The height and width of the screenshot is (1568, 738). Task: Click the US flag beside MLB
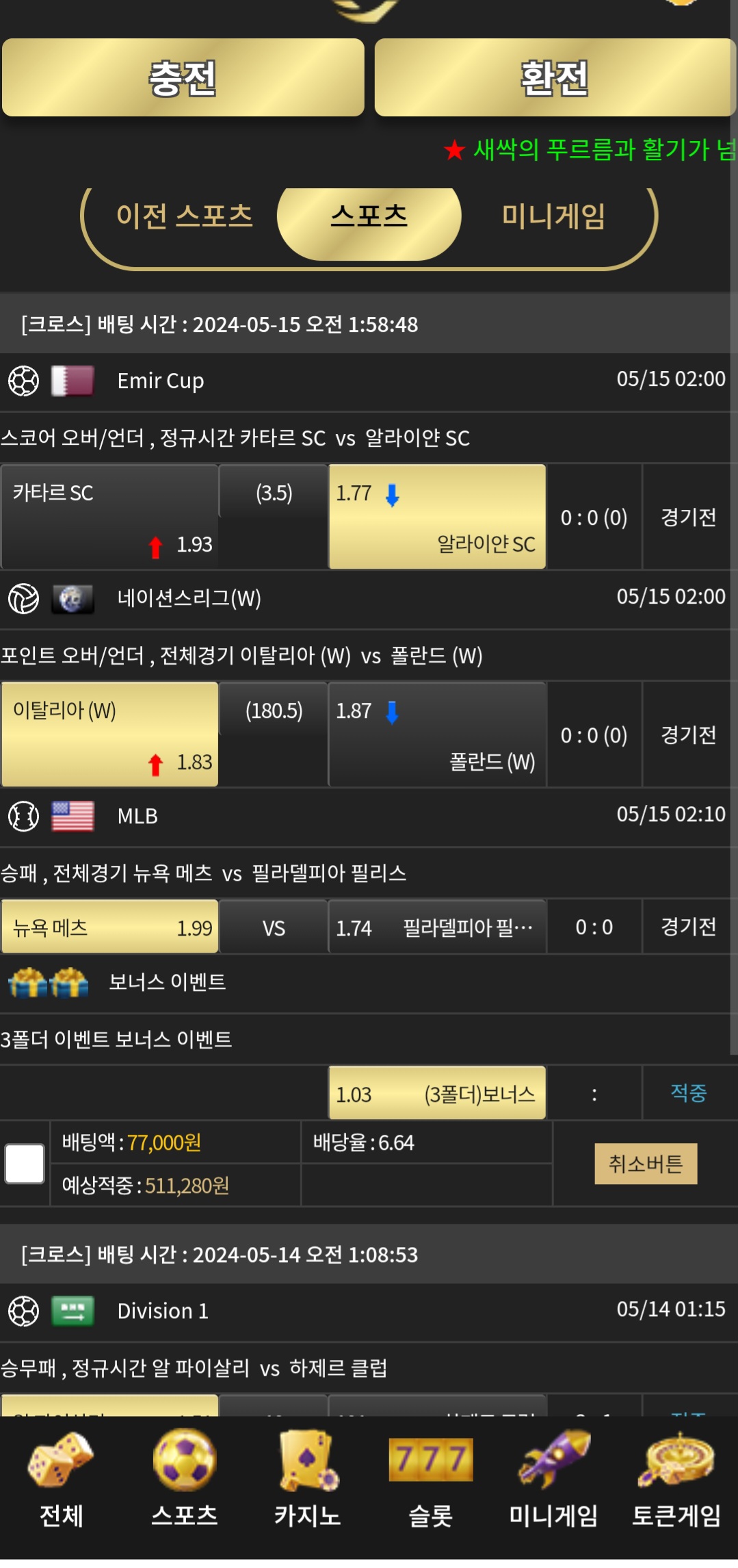(73, 816)
